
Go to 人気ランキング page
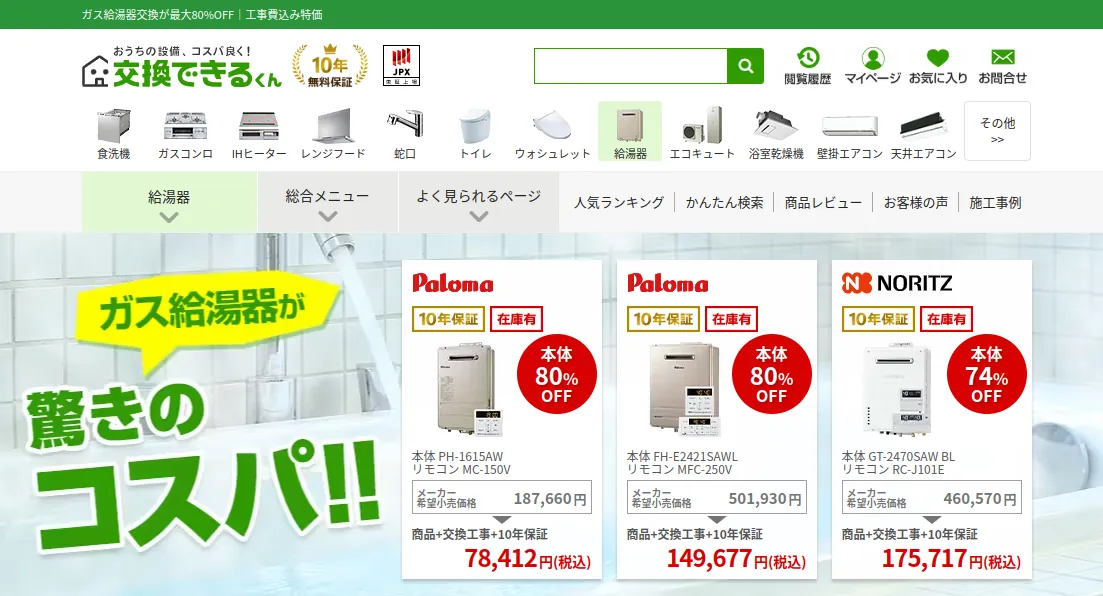click(x=618, y=203)
